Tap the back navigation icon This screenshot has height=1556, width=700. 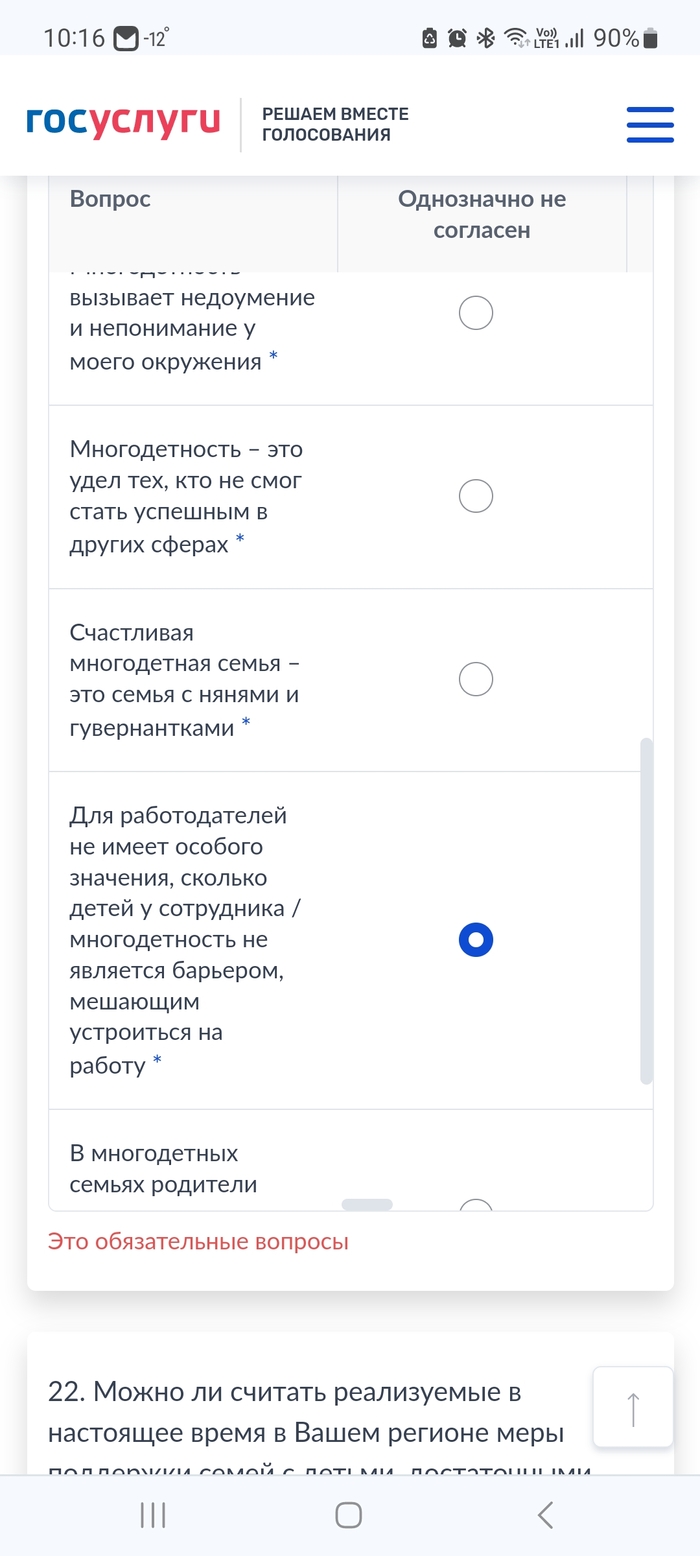tap(545, 1515)
